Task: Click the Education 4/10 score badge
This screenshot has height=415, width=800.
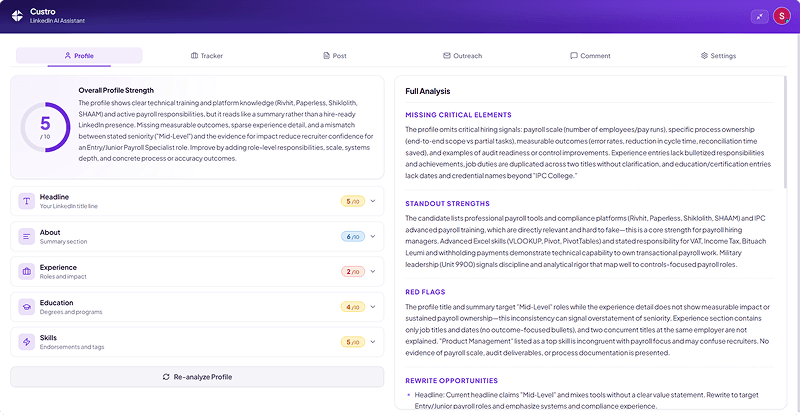Action: (x=353, y=307)
